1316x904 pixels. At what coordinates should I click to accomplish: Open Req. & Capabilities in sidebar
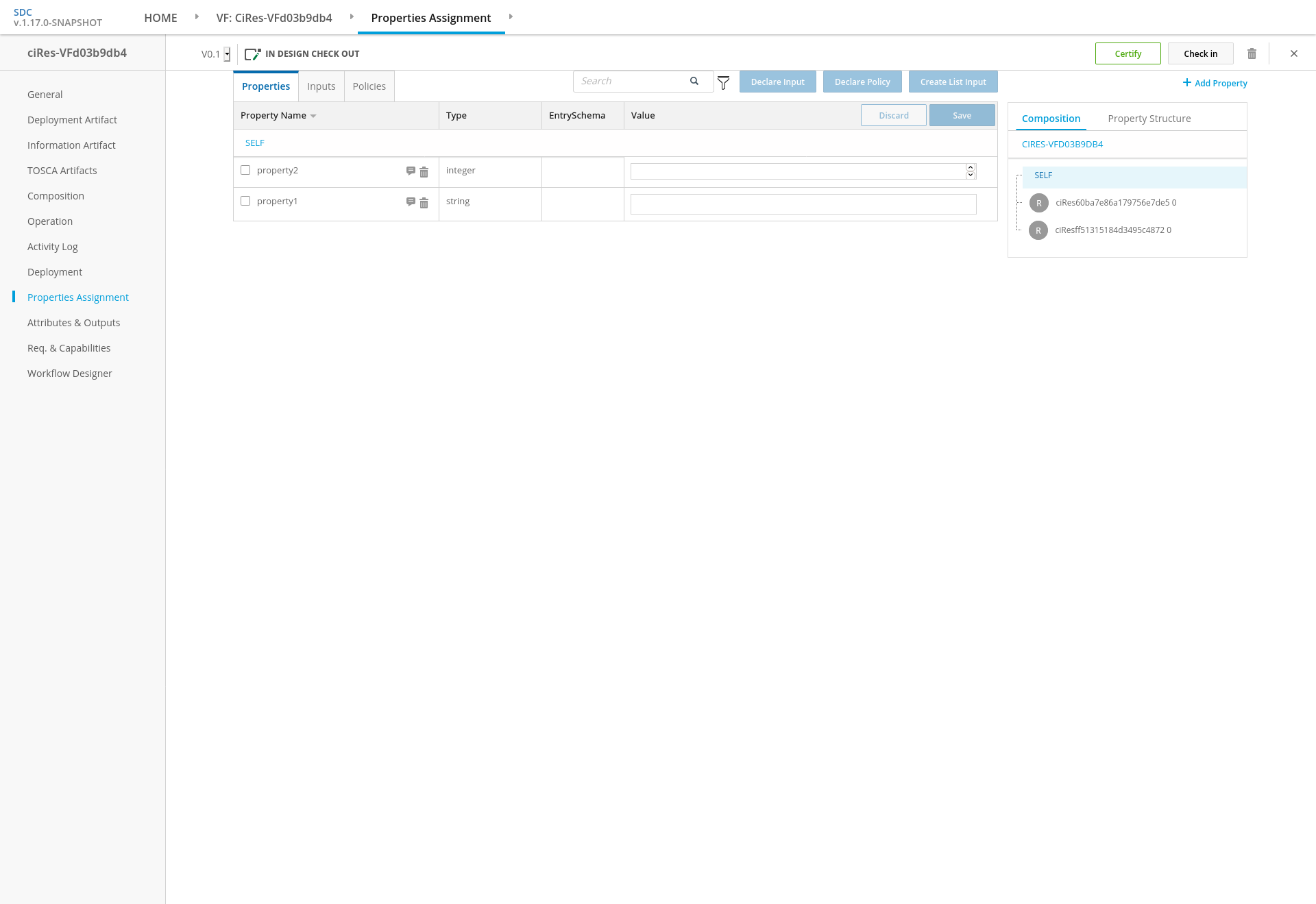(x=69, y=348)
